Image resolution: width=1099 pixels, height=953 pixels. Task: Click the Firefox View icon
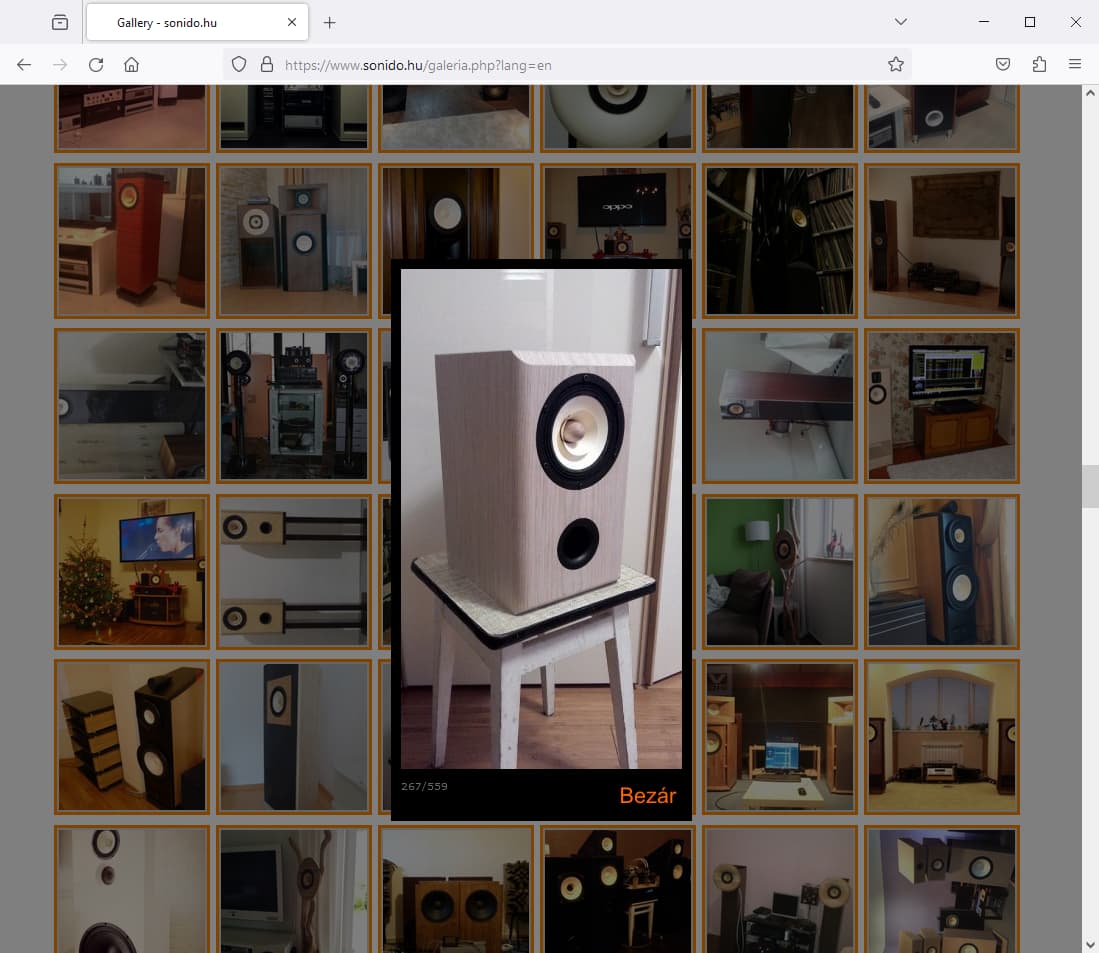(60, 22)
